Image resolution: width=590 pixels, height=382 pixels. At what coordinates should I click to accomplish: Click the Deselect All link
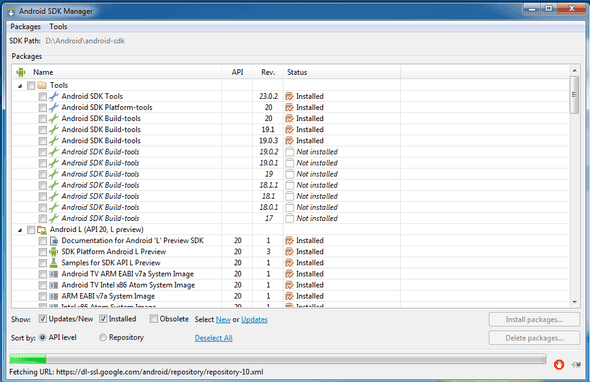point(213,338)
